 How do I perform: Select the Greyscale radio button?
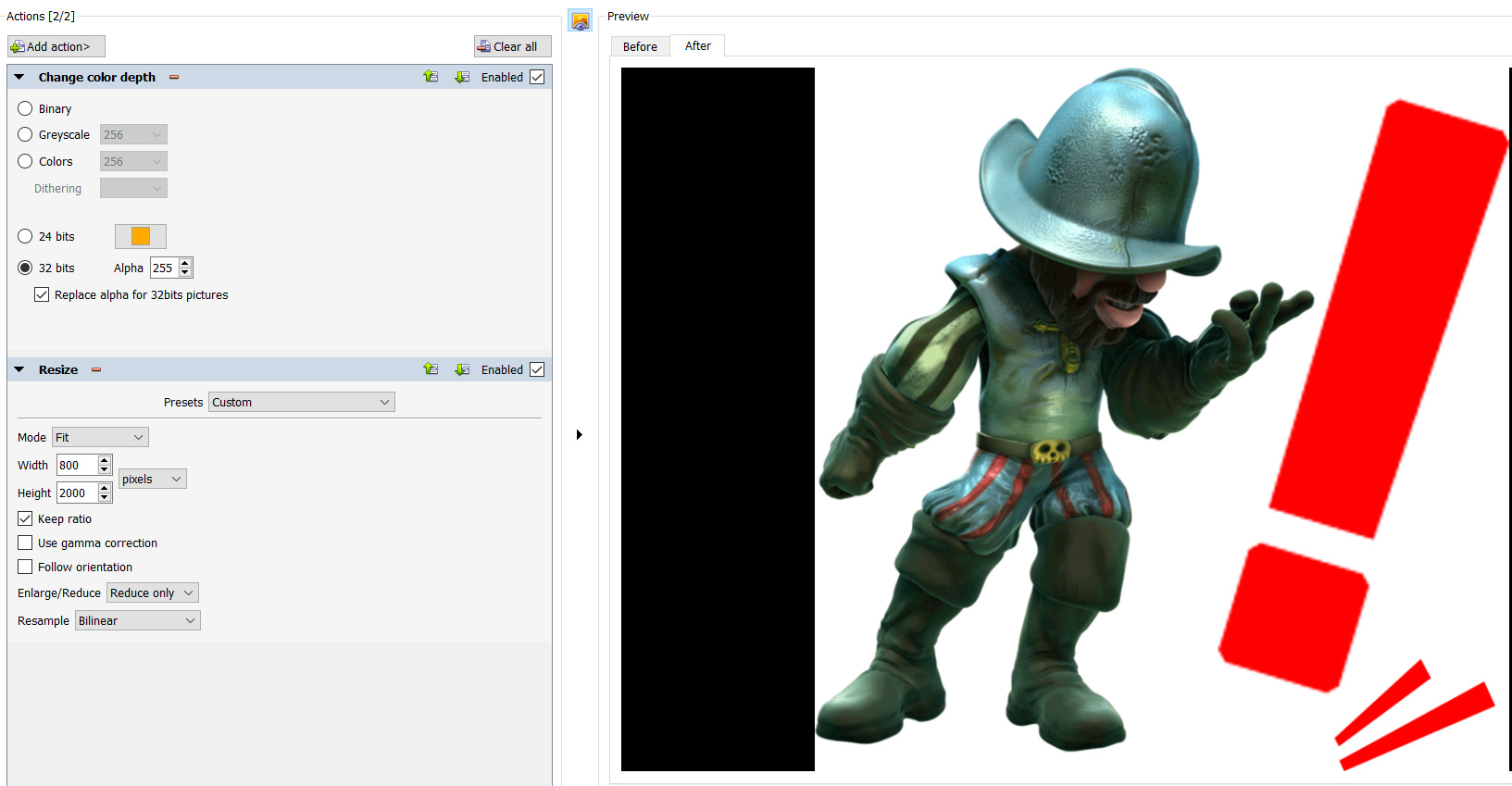(25, 134)
